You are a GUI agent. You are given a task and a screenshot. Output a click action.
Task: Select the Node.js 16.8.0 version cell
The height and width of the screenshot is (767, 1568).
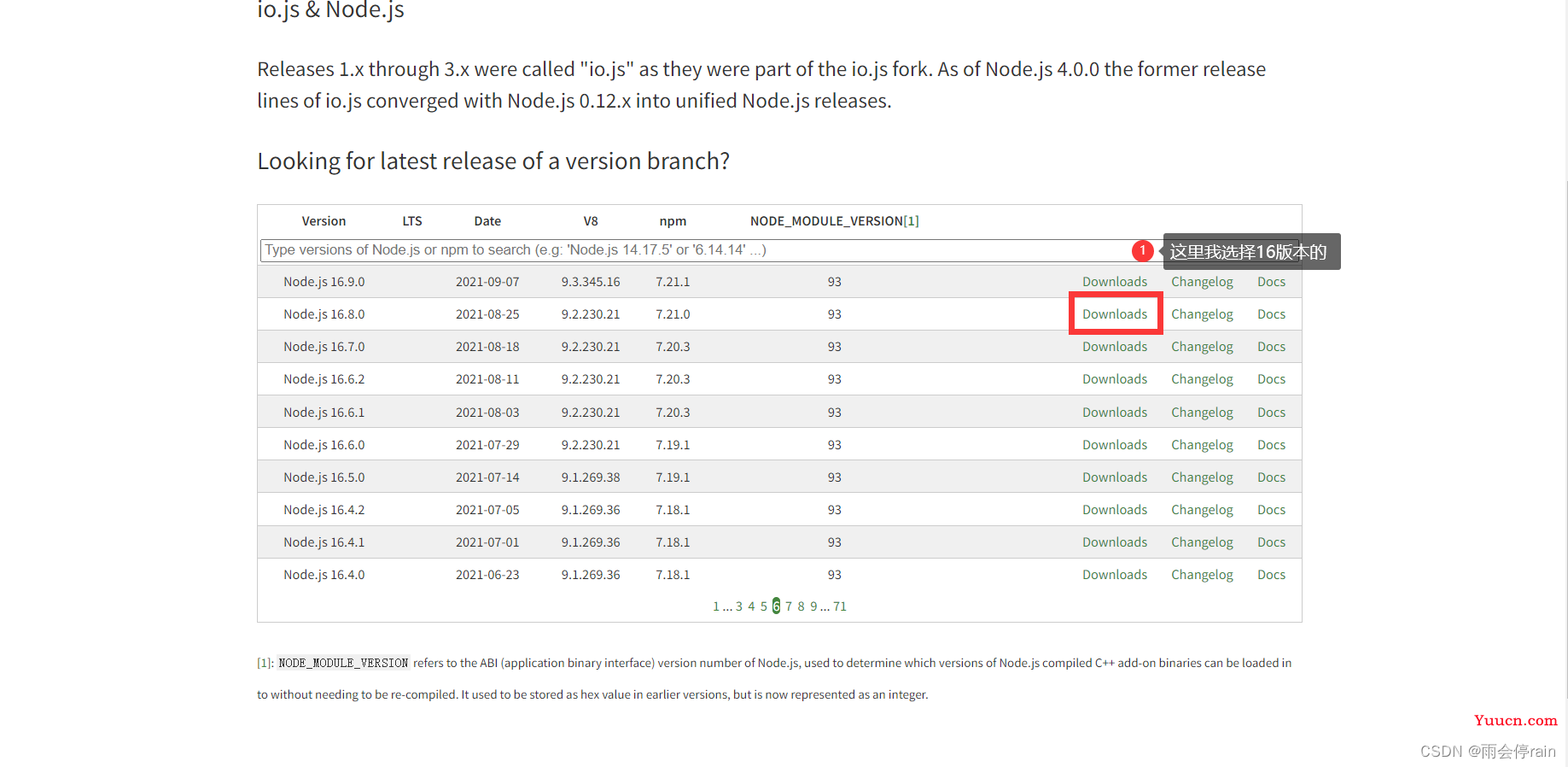pyautogui.click(x=324, y=314)
